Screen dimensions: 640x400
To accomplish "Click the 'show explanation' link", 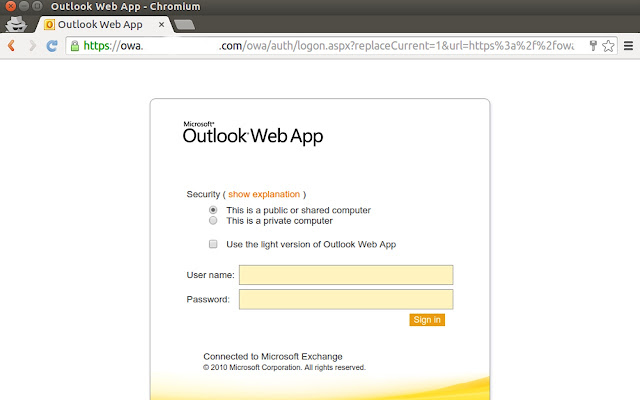I will (264, 194).
